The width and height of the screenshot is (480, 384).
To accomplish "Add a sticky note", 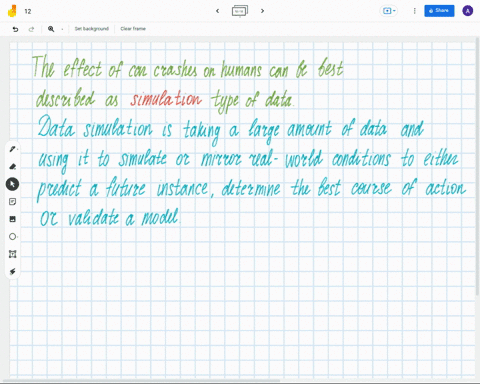I will pos(13,202).
